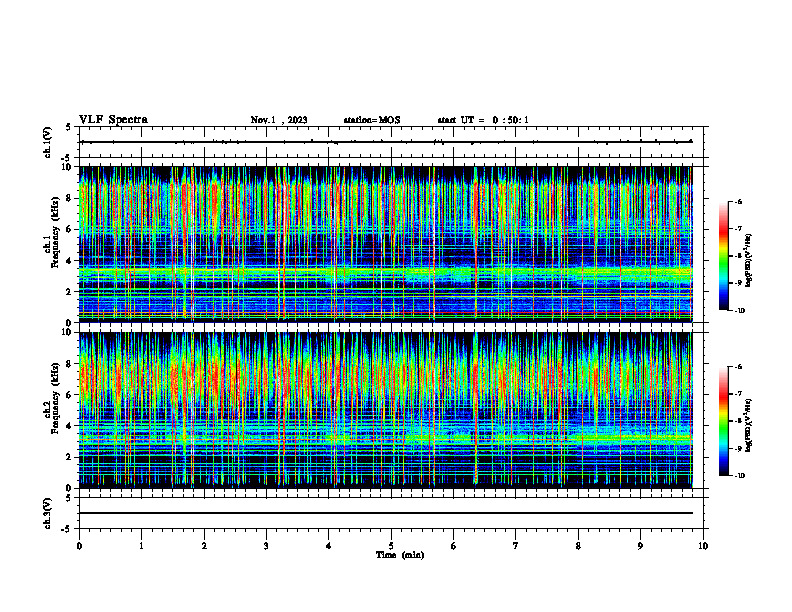792x612 pixels.
Task: Click the '-7' tick on ch.2 colorbar
Action: click(x=737, y=394)
